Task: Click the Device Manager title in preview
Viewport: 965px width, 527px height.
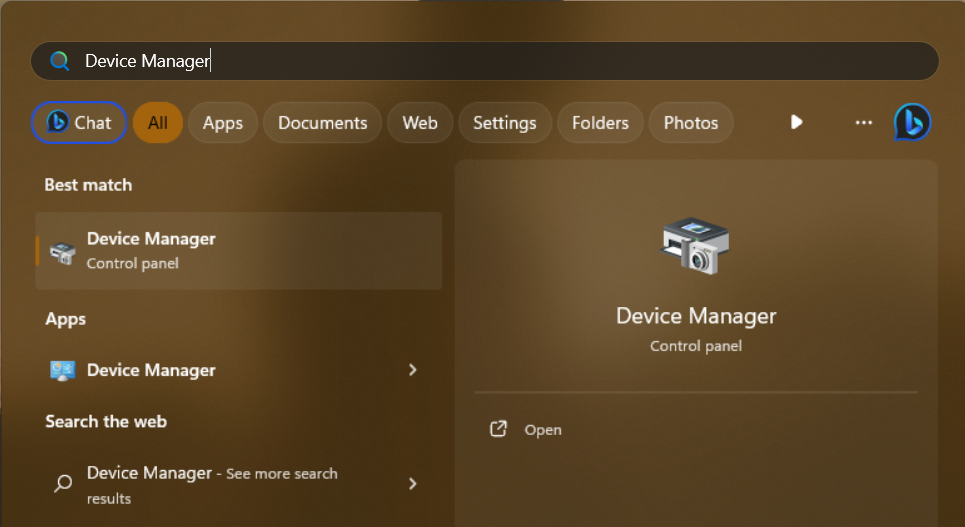Action: coord(696,316)
